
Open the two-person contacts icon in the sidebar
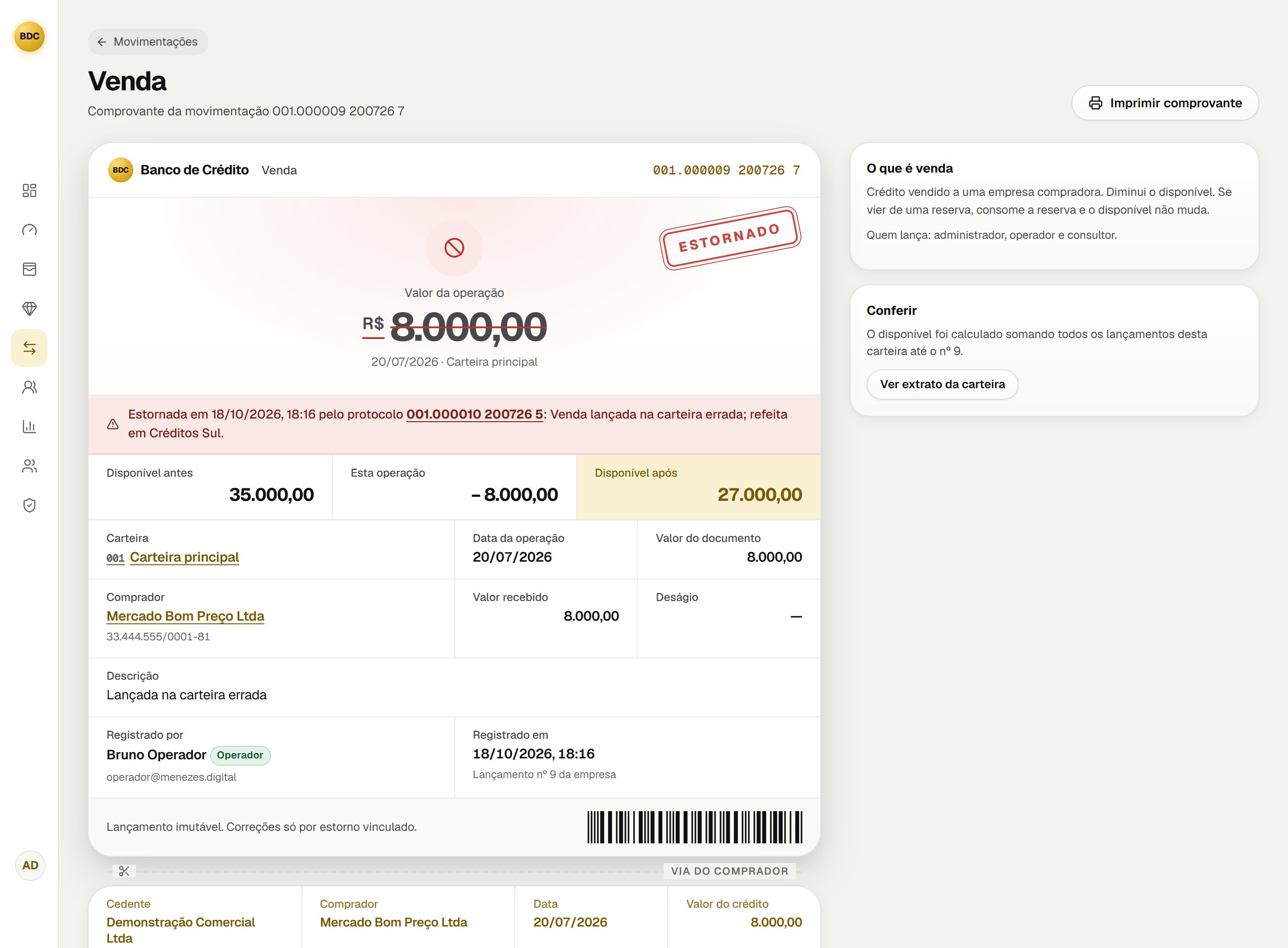[x=29, y=387]
